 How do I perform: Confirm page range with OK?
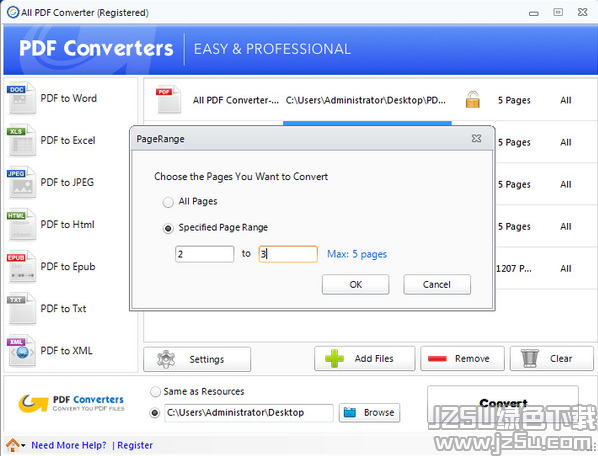pyautogui.click(x=355, y=284)
